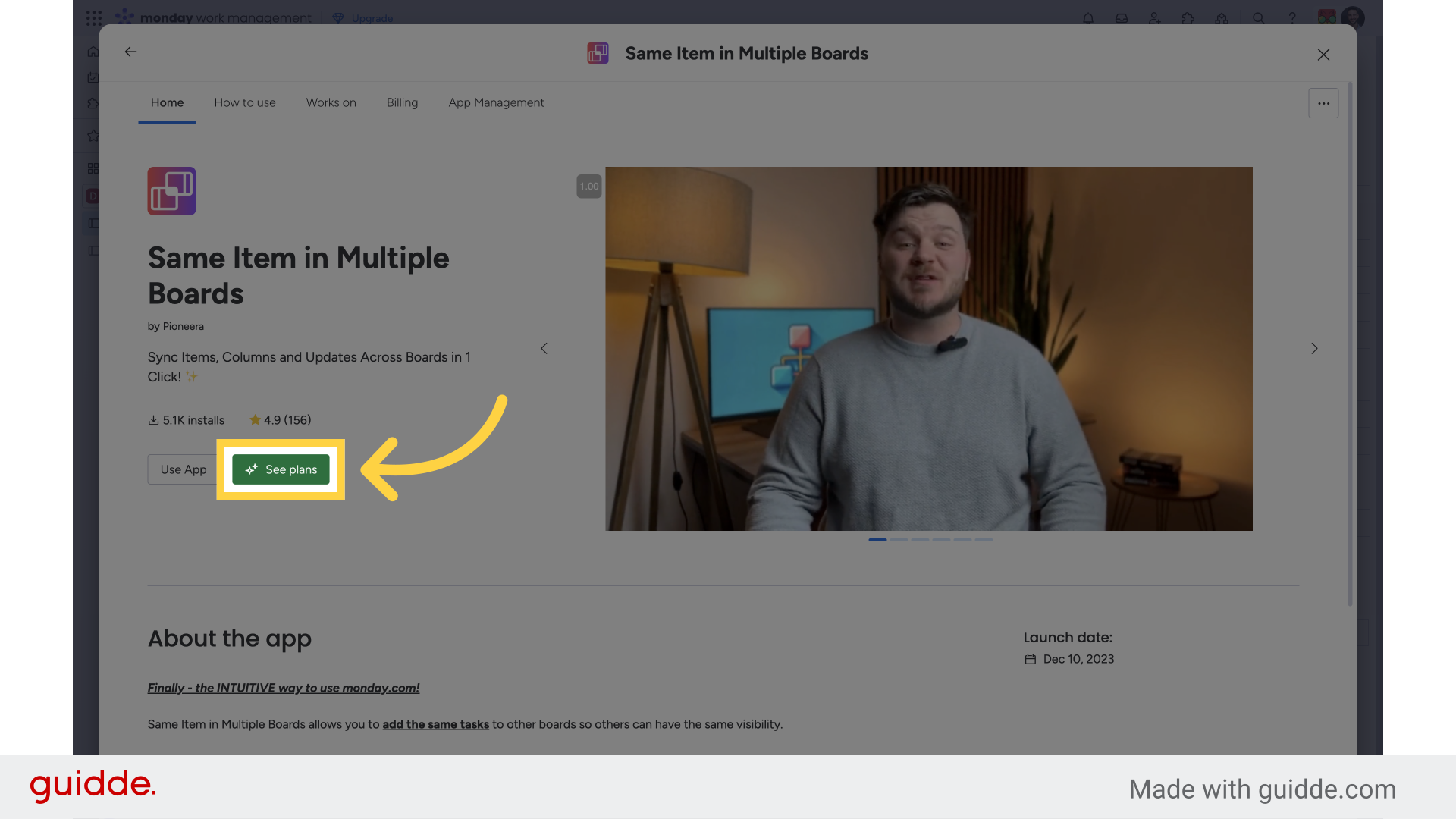This screenshot has width=1456, height=819.
Task: Open the workspaces grid icon in the sidebar
Action: (93, 168)
